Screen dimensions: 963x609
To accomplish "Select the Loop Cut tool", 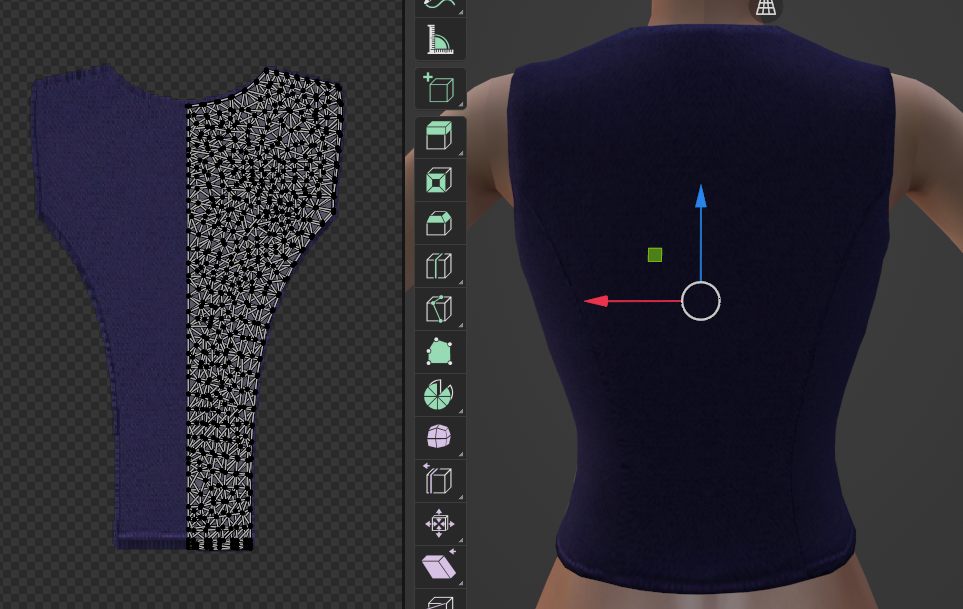I will (x=440, y=266).
